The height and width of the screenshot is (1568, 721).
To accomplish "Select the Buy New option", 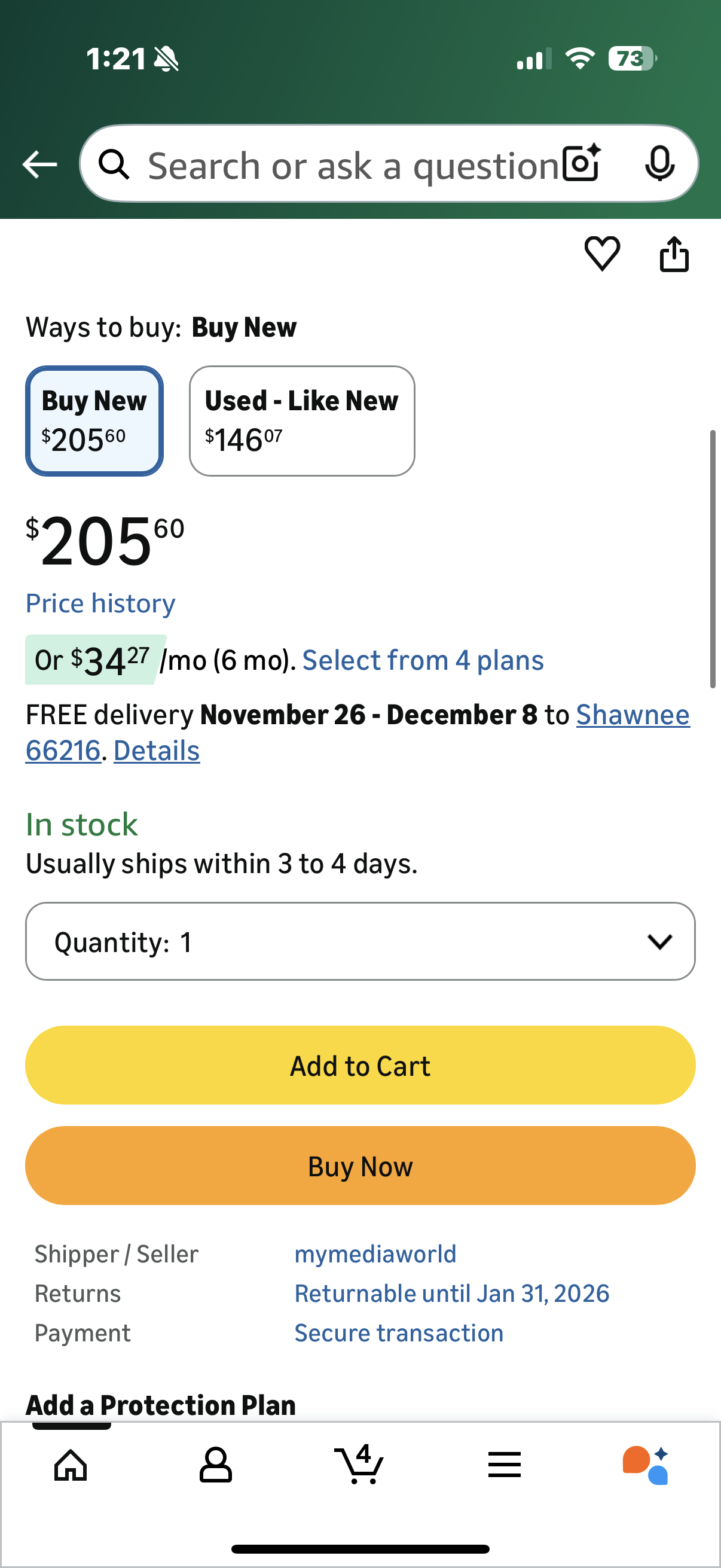I will pos(94,420).
